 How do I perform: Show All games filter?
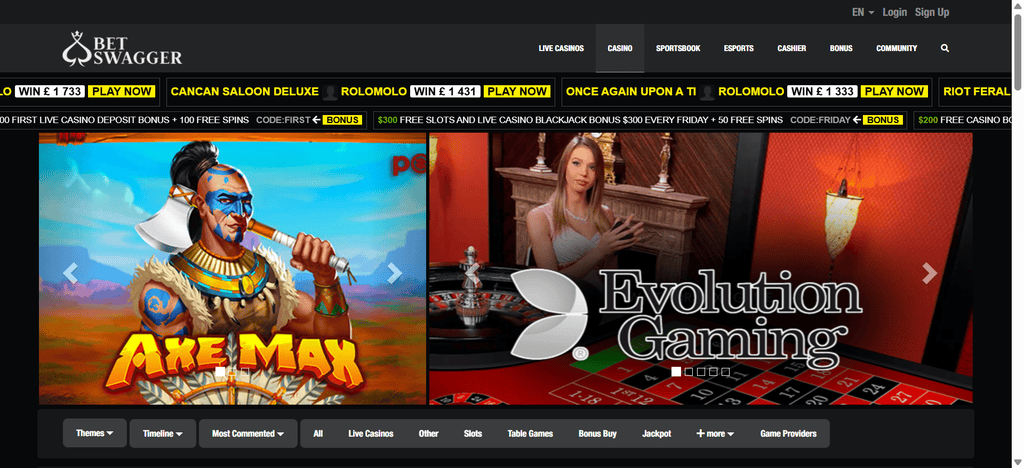(318, 433)
